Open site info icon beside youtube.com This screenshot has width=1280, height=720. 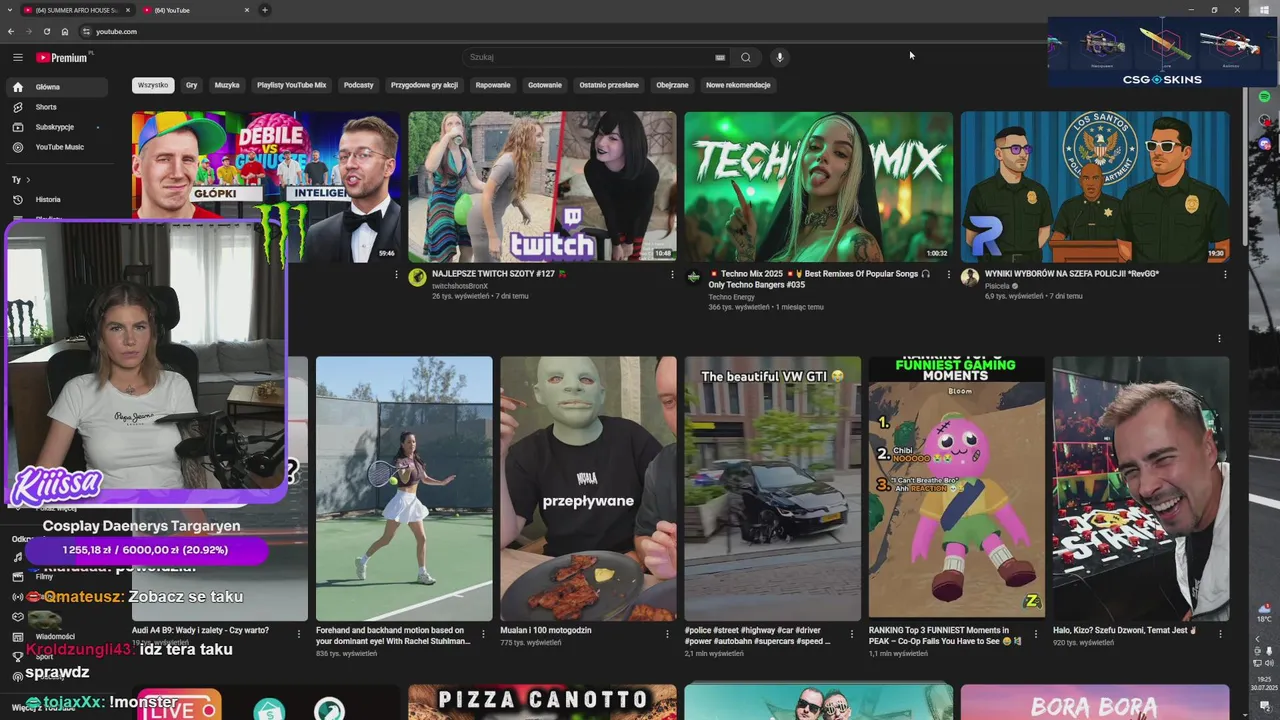click(86, 31)
